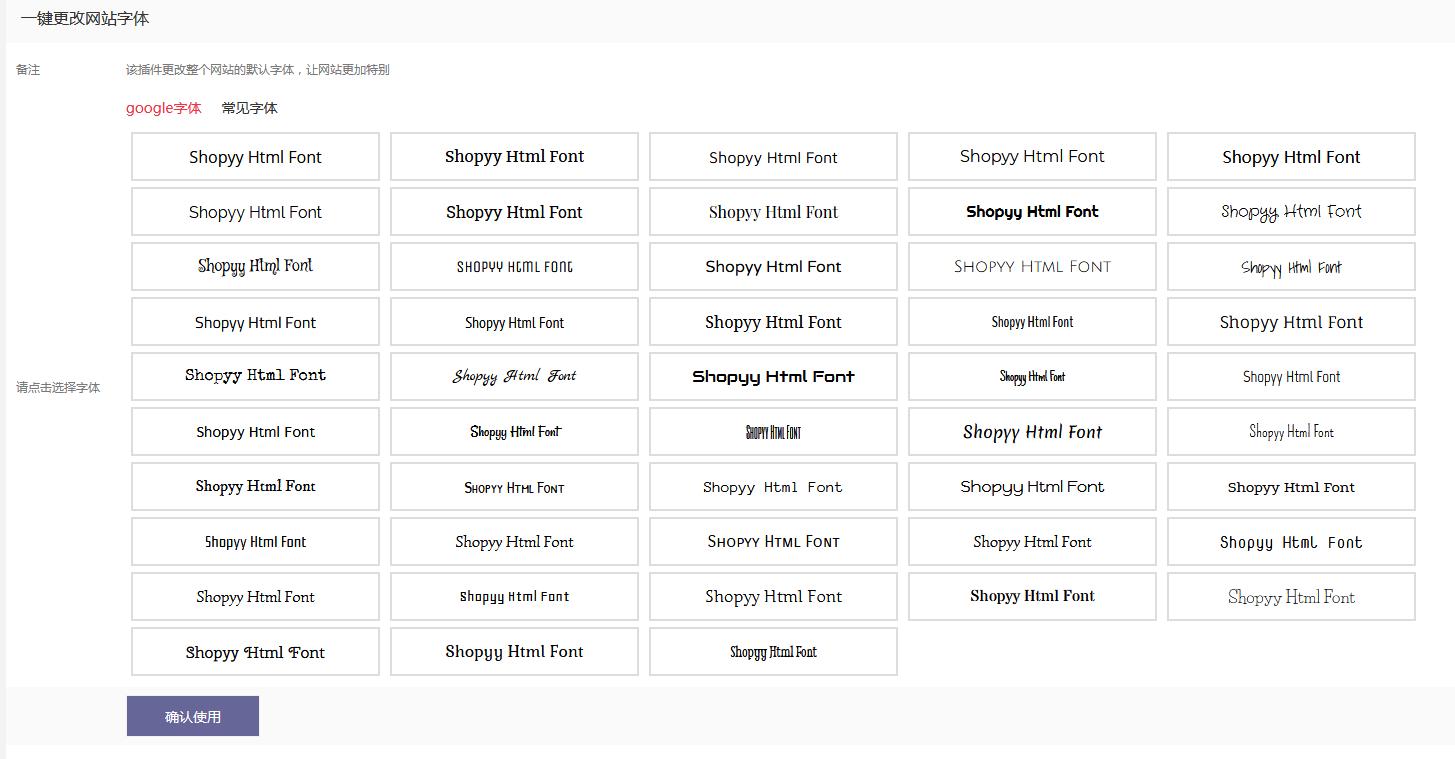Select the comic-style handwritten Shopyy Html Font preview

coord(514,431)
